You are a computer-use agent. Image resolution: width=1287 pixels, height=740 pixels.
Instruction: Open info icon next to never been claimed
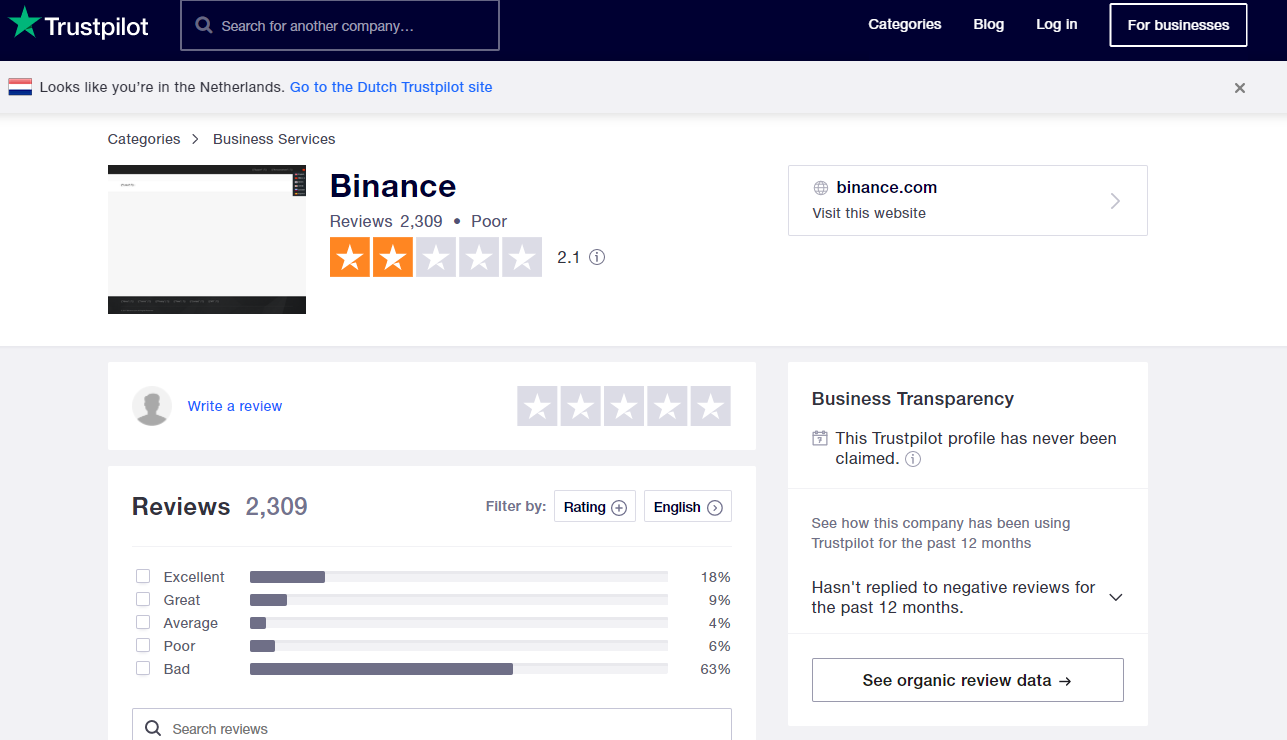point(913,459)
